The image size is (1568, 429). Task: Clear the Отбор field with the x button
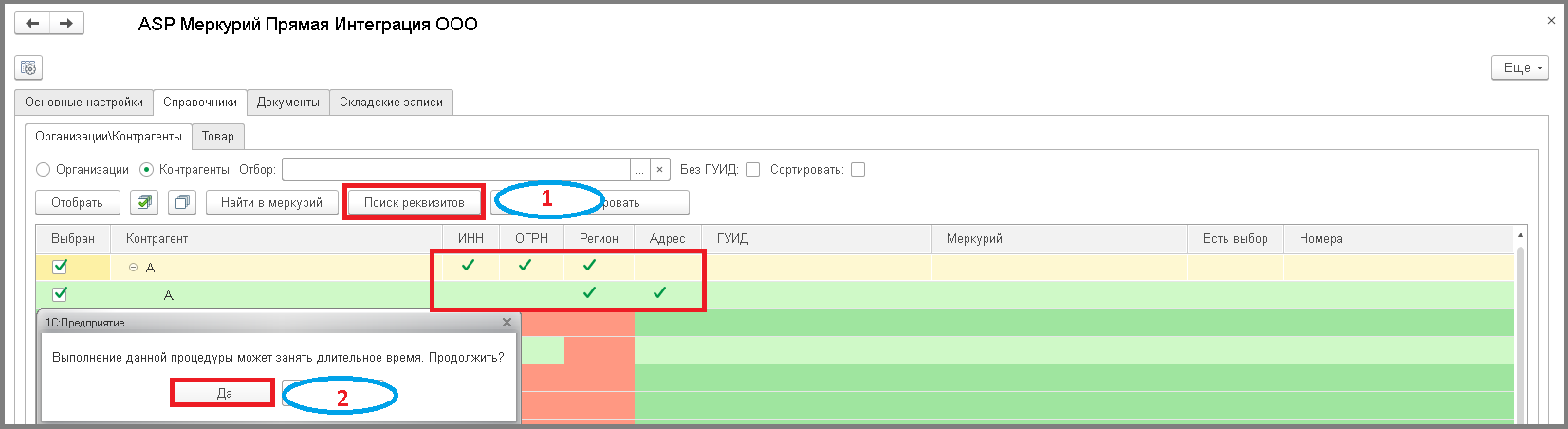point(660,170)
